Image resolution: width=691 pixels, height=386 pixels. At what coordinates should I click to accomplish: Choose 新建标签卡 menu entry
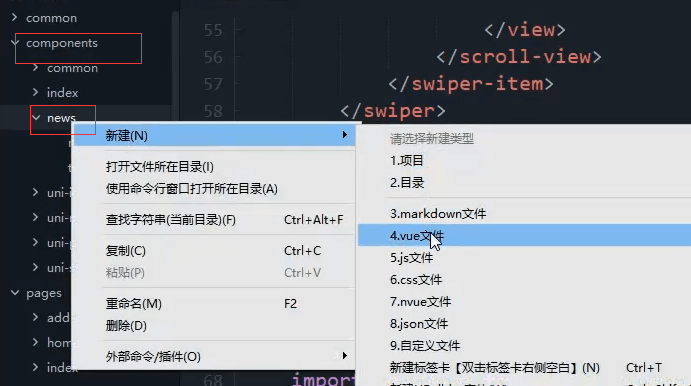click(x=494, y=368)
